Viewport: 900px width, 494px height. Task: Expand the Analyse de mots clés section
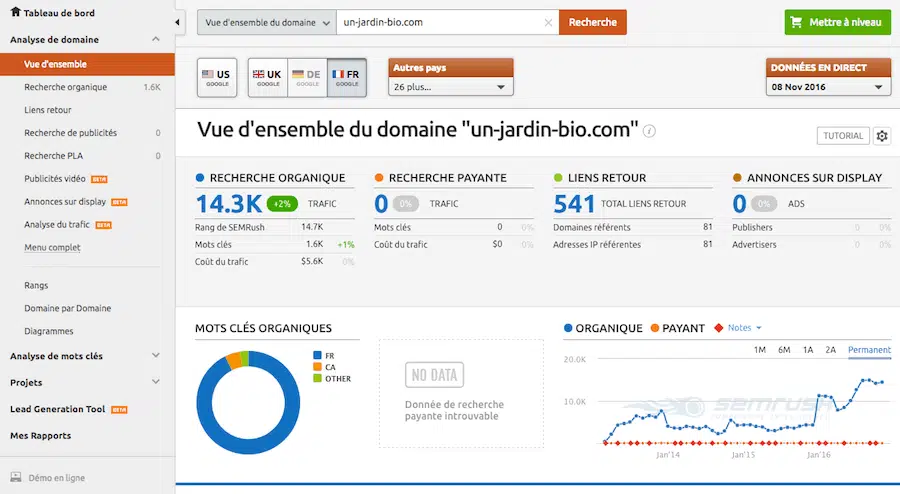pos(155,356)
